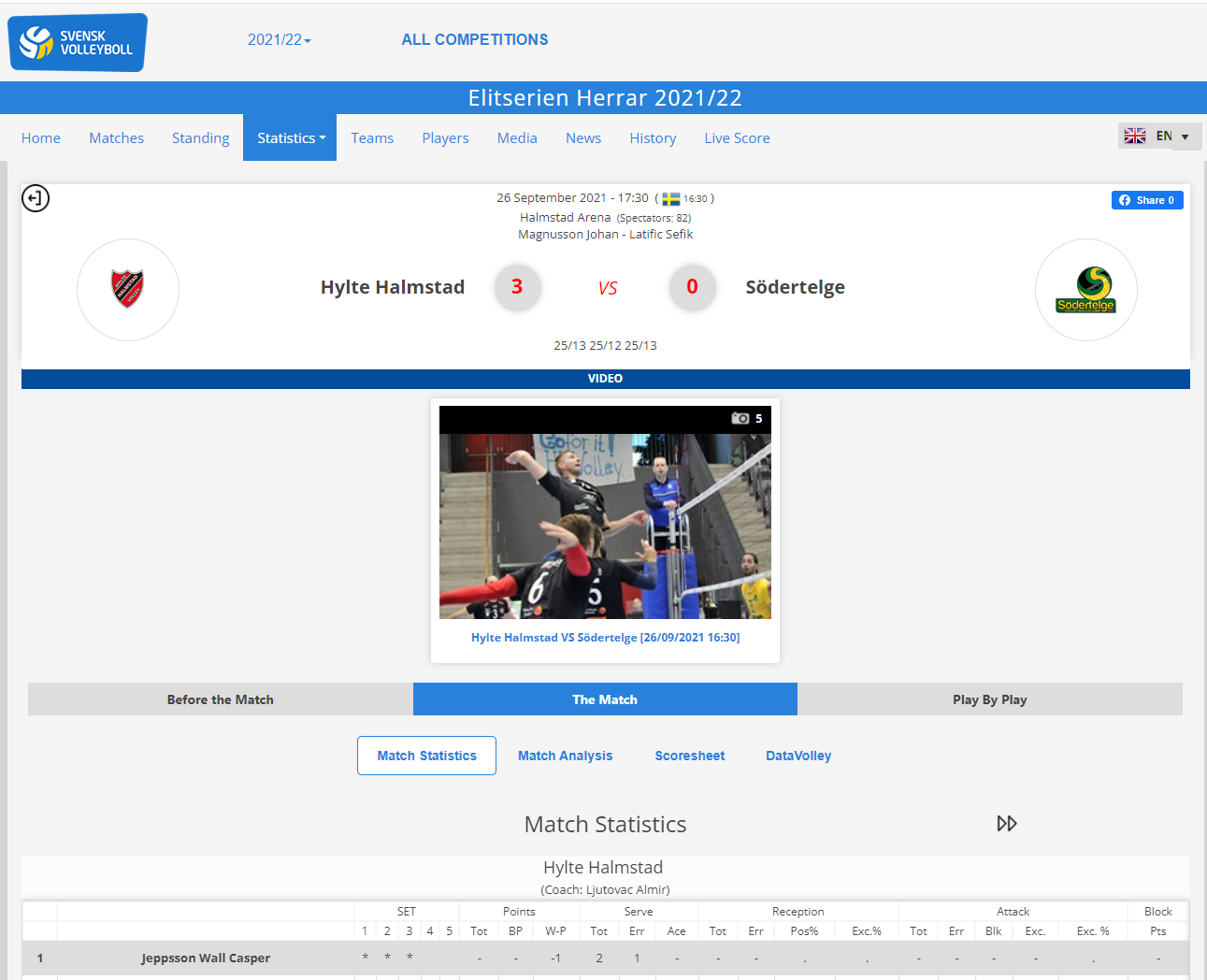
Task: Go to Home page
Action: 41,138
